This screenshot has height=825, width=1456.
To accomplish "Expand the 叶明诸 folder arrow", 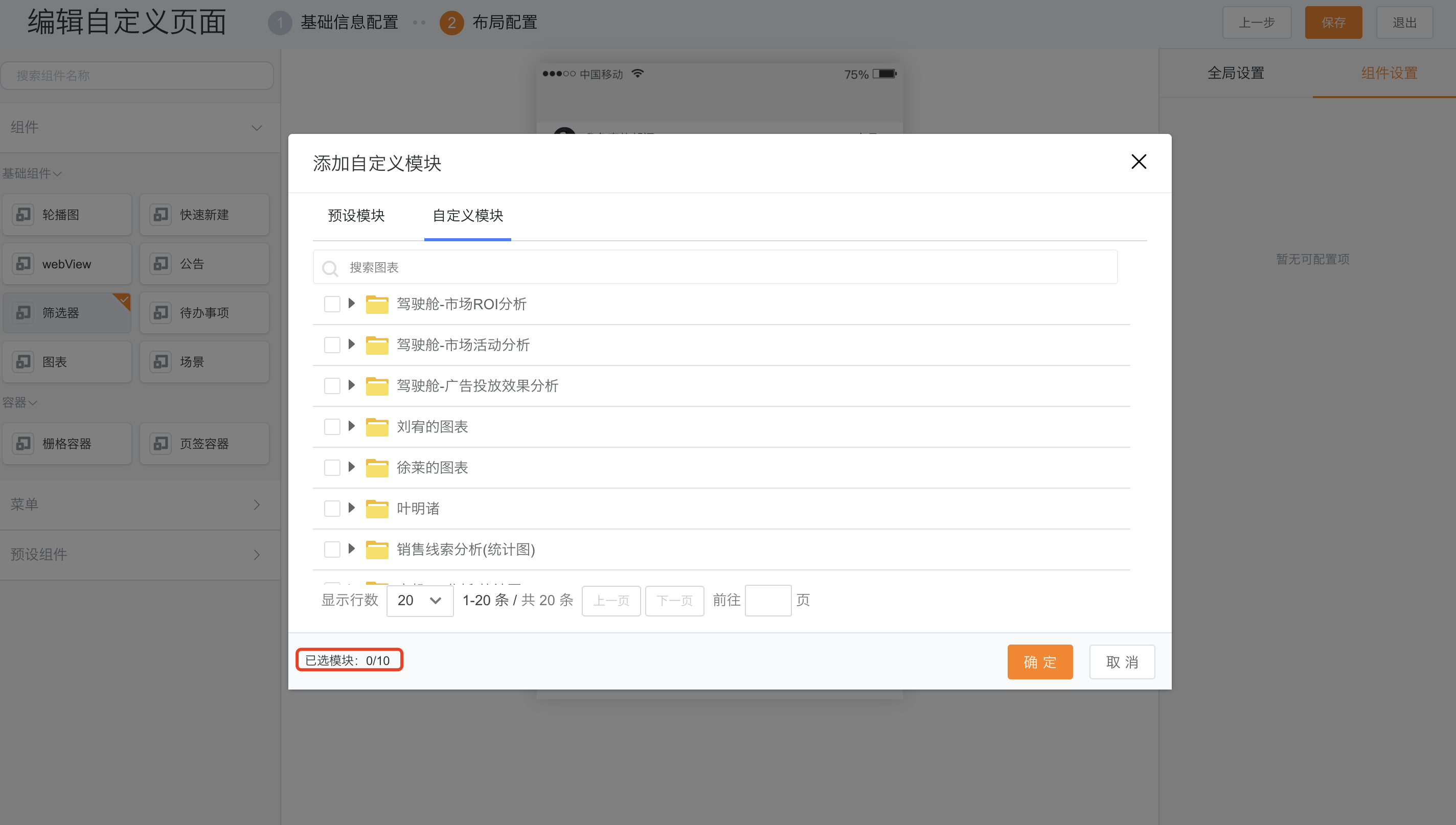I will pyautogui.click(x=351, y=508).
